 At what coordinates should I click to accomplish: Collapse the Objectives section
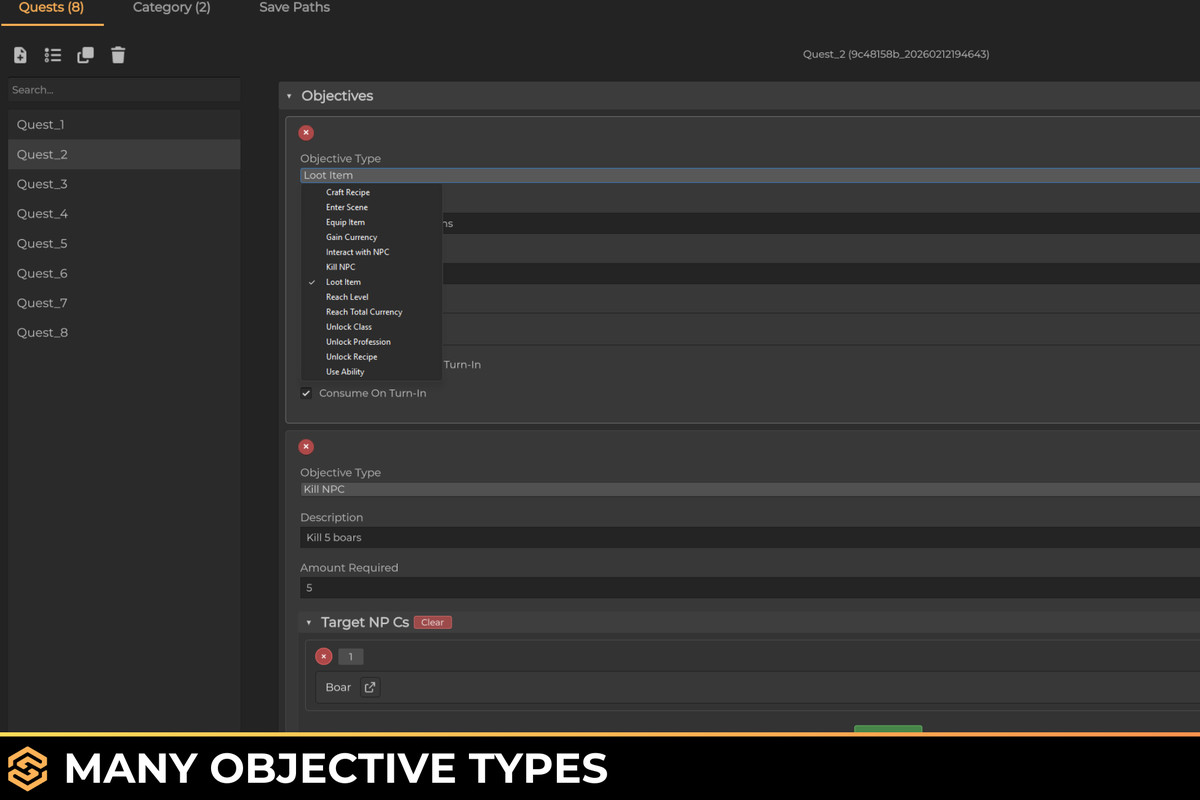(x=289, y=96)
